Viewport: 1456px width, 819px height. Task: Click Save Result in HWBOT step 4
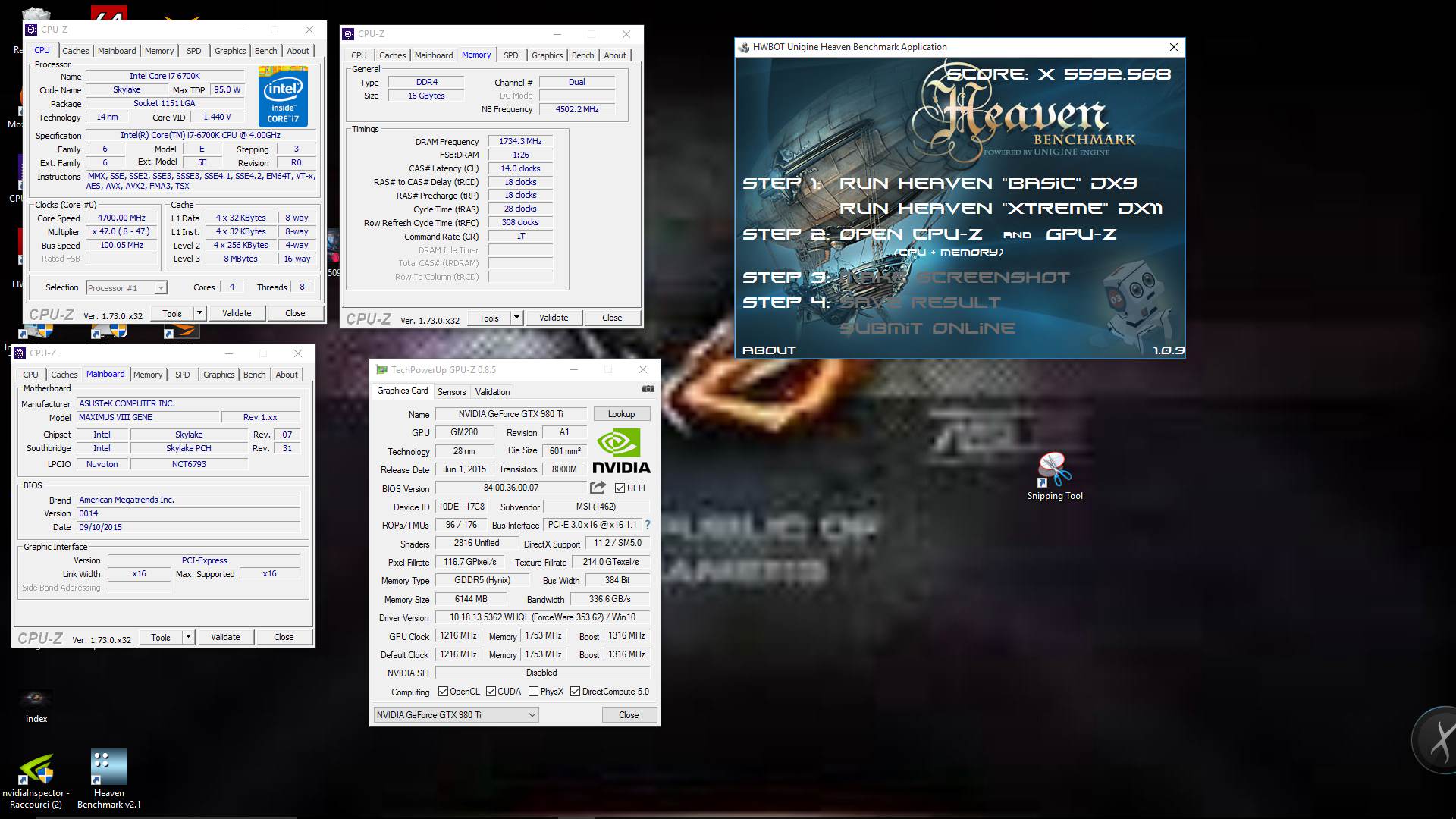920,303
